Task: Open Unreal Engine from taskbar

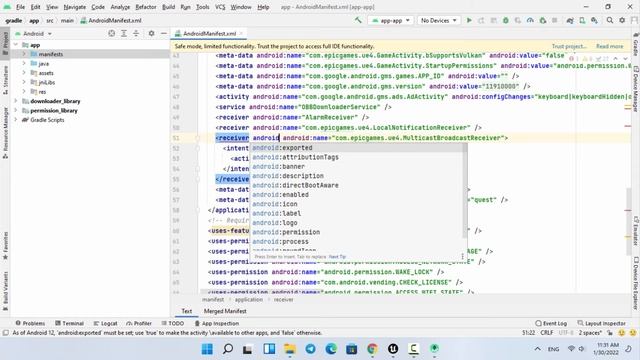Action: (393, 349)
